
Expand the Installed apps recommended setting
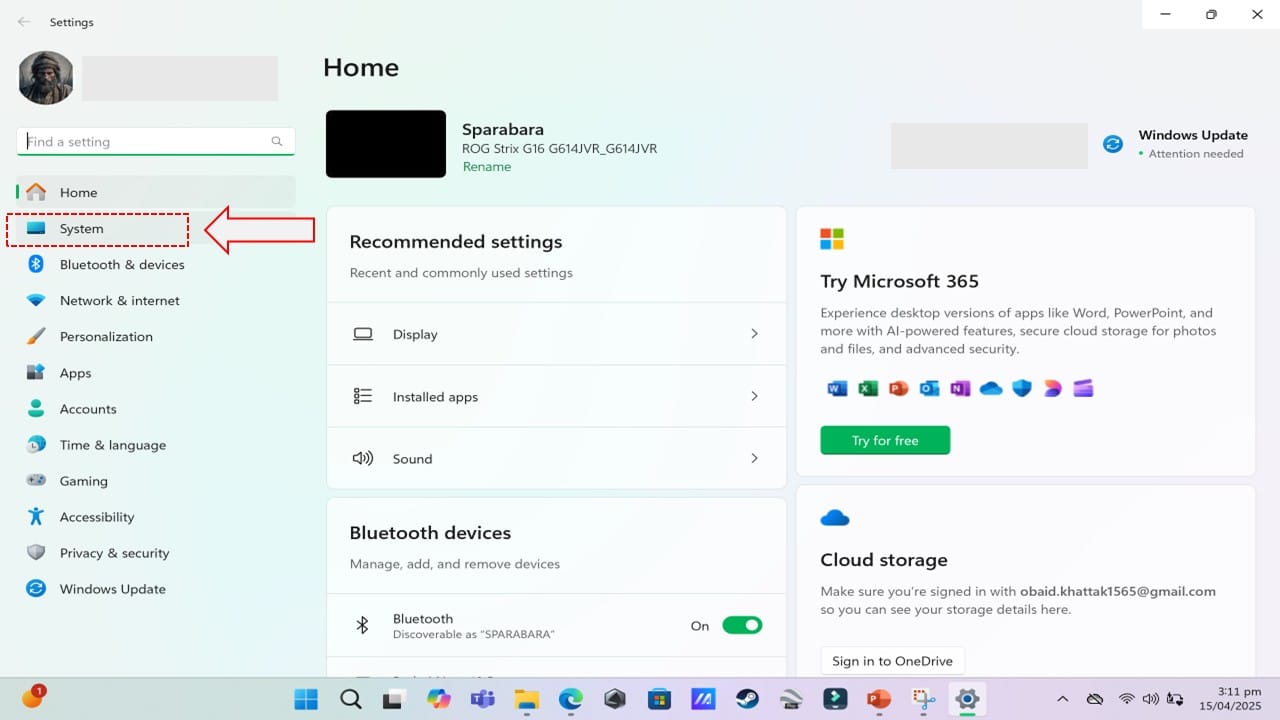click(556, 396)
